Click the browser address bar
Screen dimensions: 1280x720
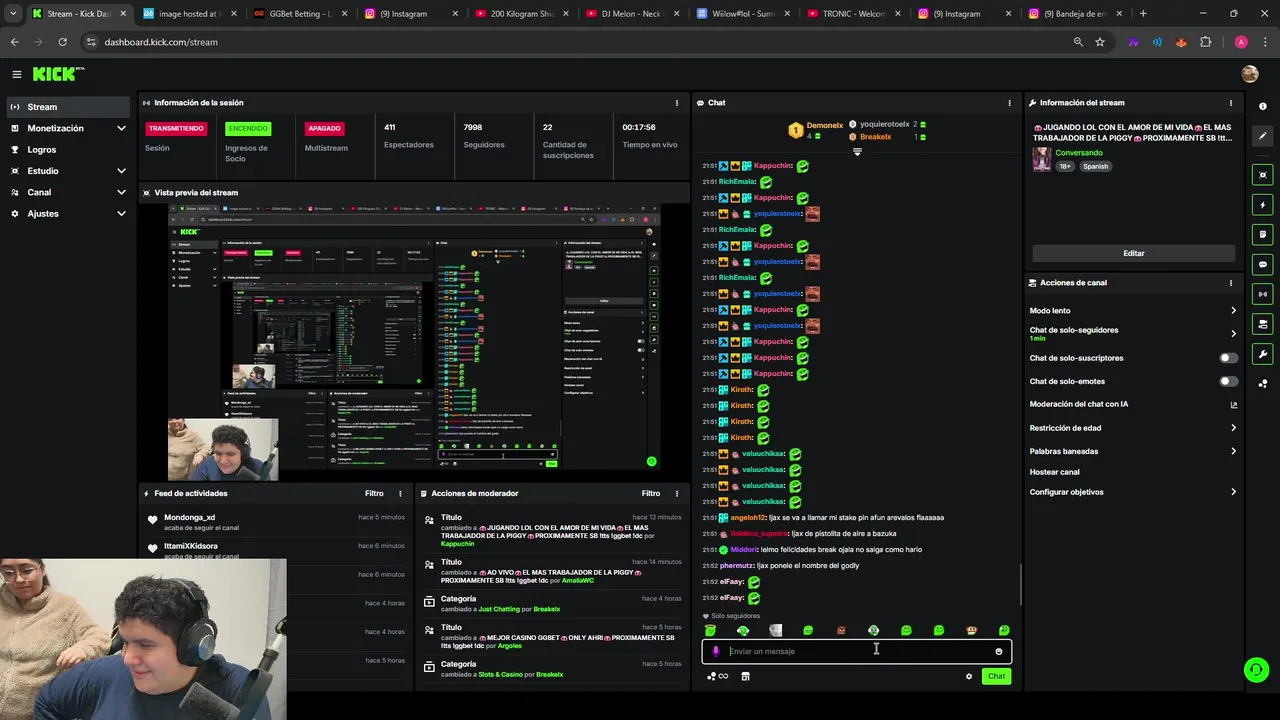[580, 42]
